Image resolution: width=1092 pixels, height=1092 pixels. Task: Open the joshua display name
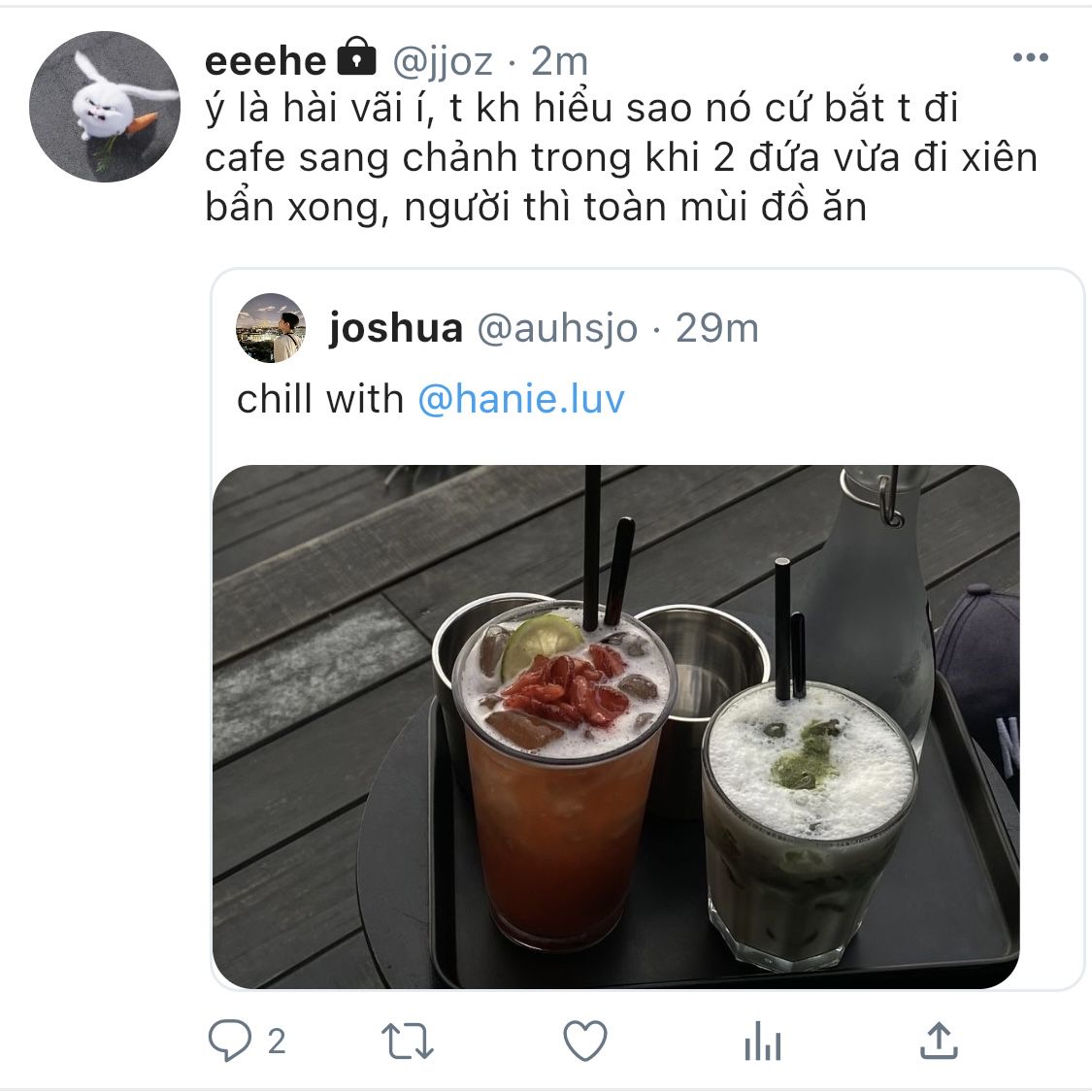396,328
